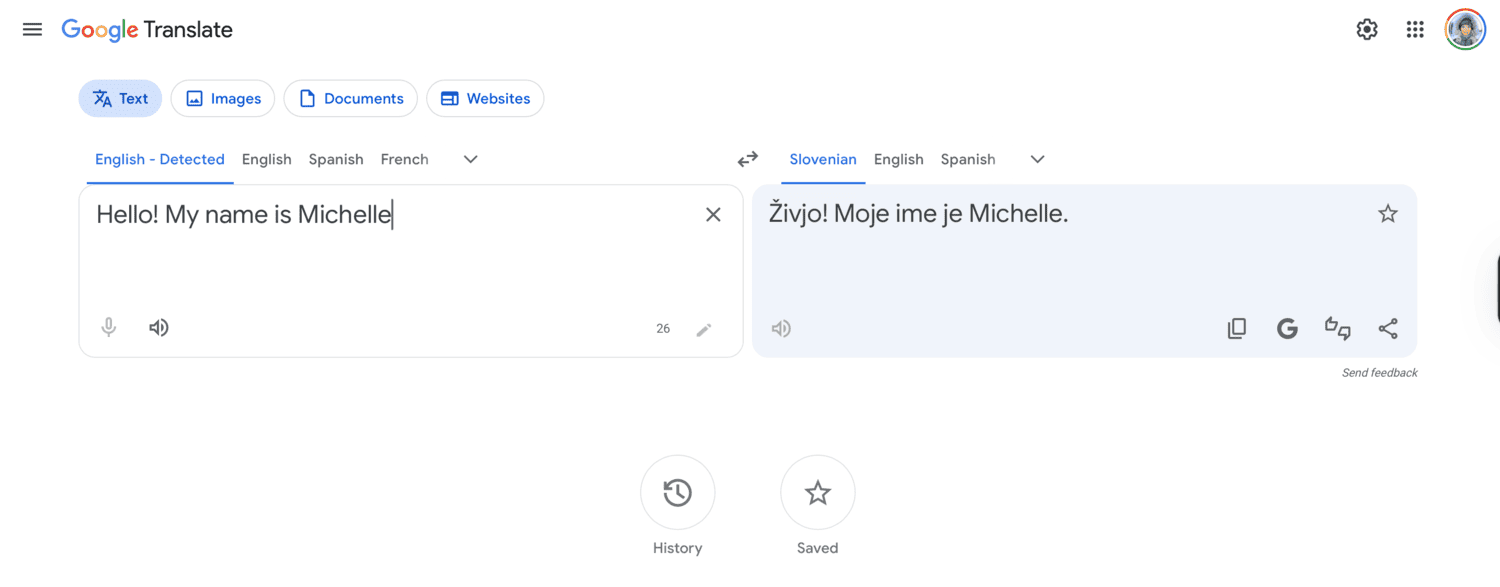Viewport: 1500px width, 587px height.
Task: Click the Send feedback link
Action: (x=1380, y=373)
